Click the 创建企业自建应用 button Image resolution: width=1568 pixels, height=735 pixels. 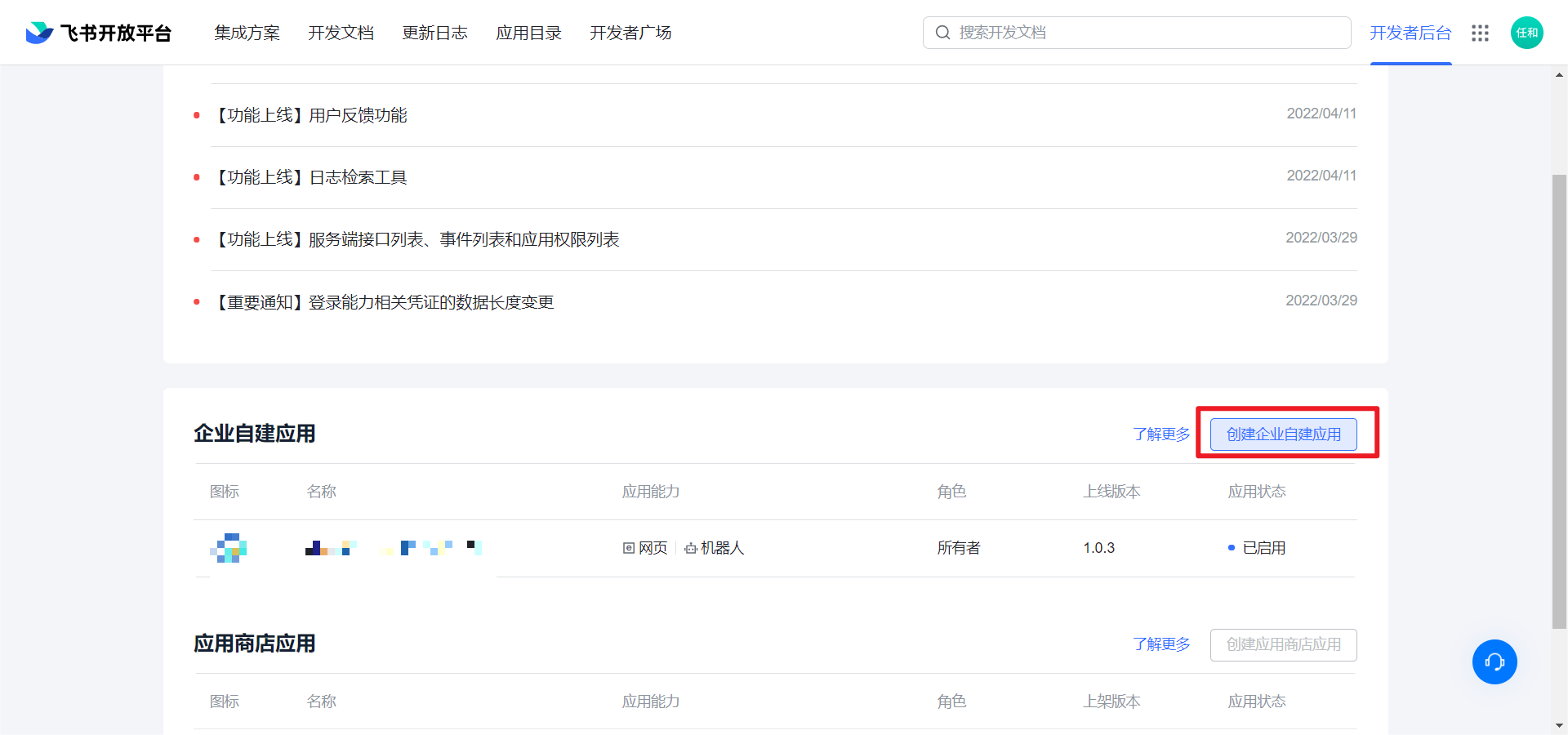click(x=1283, y=434)
